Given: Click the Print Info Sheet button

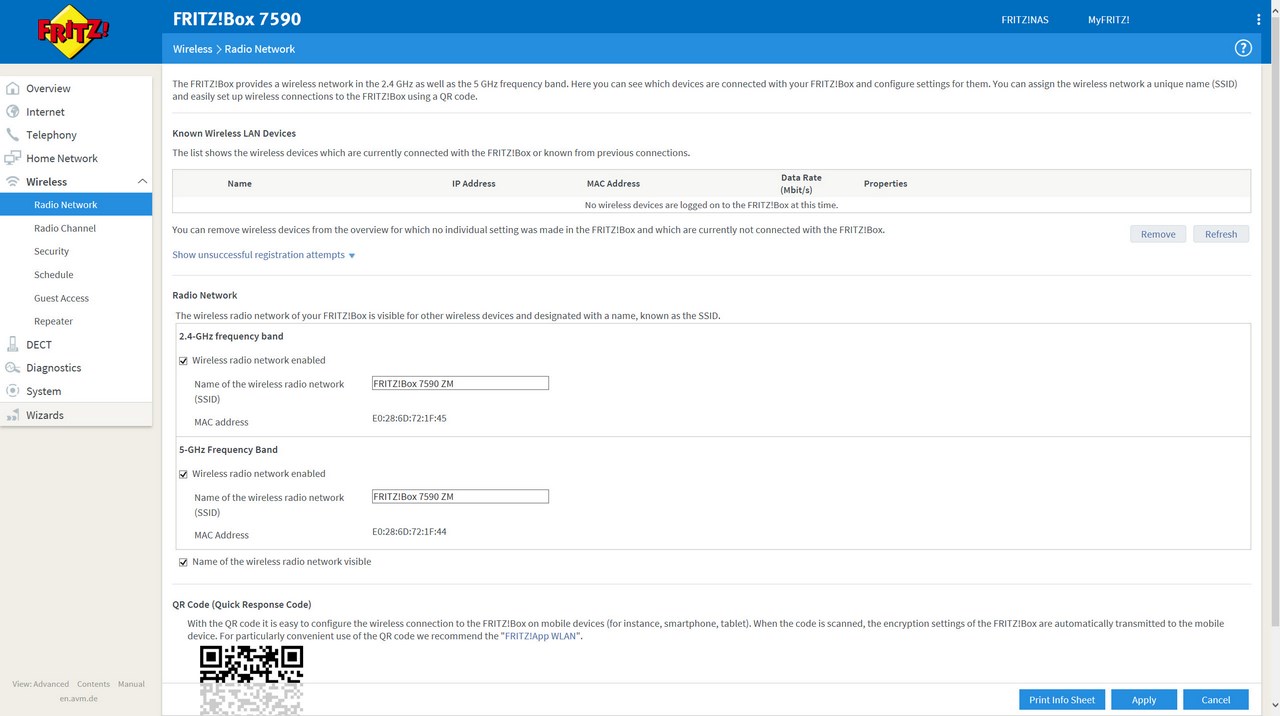Looking at the screenshot, I should 1062,700.
